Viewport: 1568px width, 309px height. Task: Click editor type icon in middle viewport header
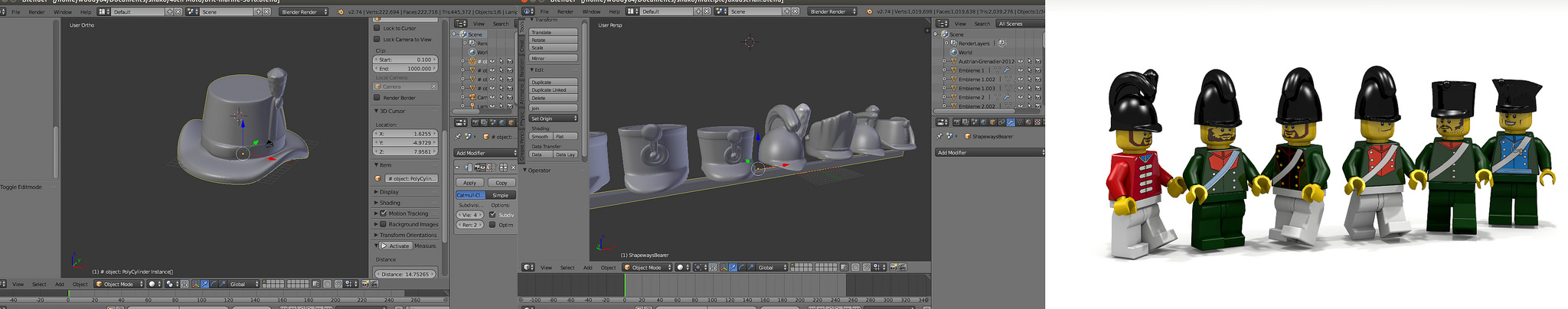coord(528,268)
